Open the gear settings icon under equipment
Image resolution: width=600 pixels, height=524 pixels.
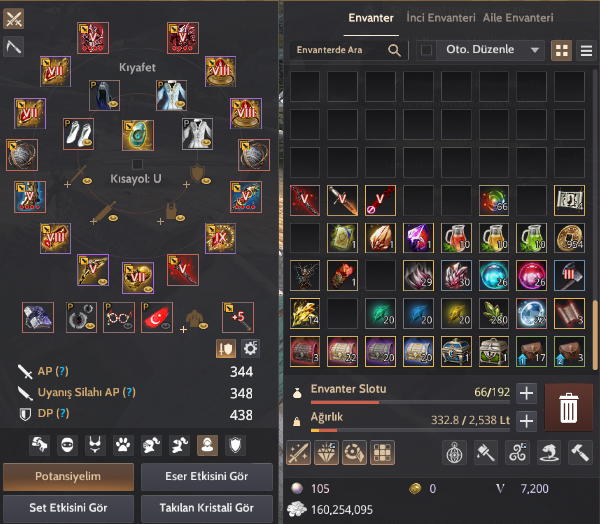click(251, 348)
